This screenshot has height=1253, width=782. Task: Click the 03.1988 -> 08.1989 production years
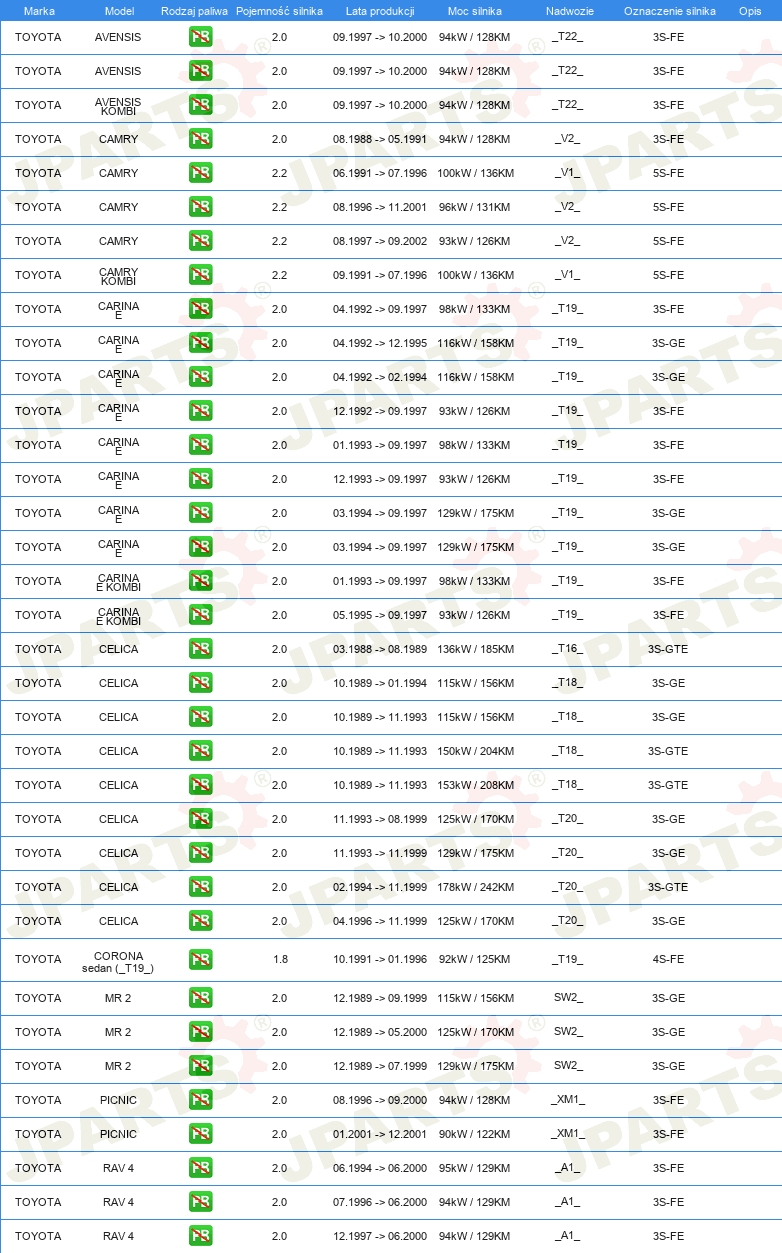(x=380, y=649)
